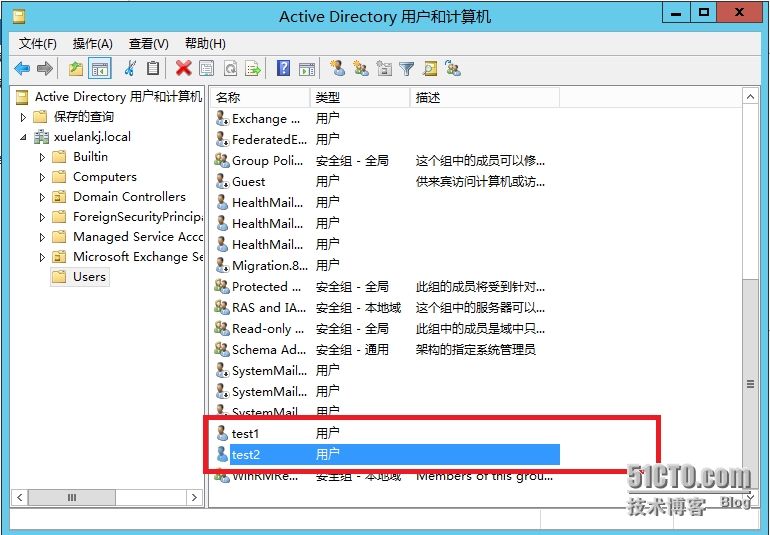The width and height of the screenshot is (770, 535).
Task: Toggle the show/hide console tree icon
Action: [100, 68]
